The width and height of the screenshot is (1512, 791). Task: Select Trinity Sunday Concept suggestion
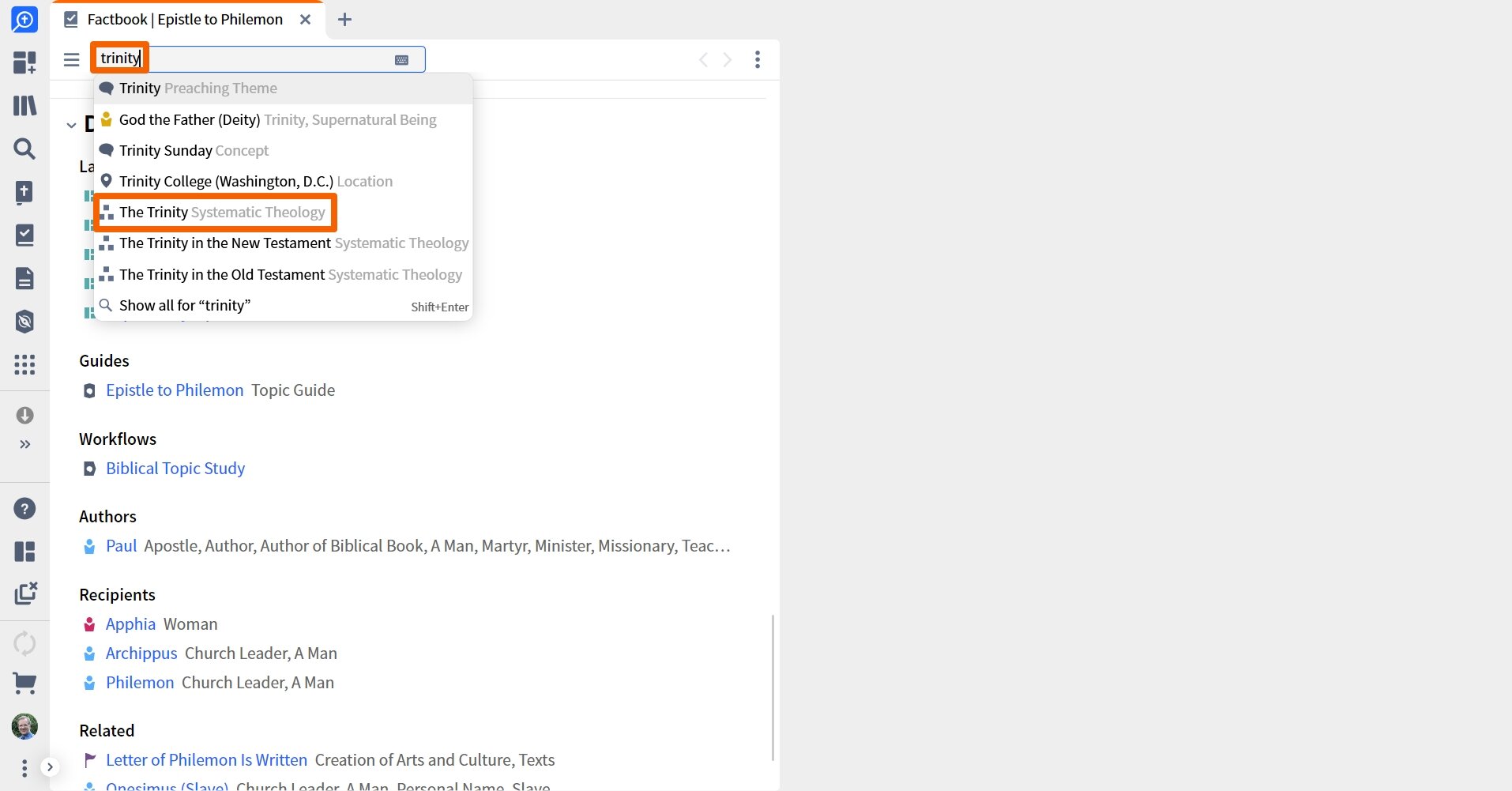click(x=283, y=150)
